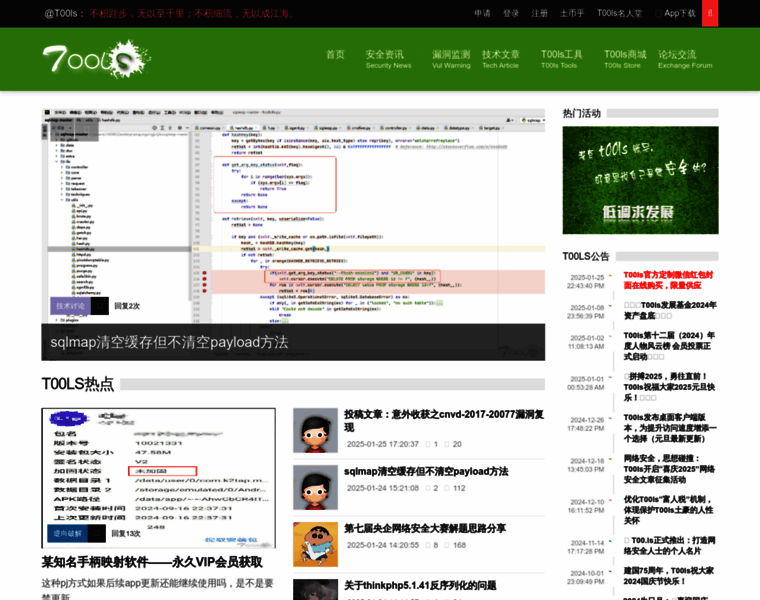
Task: Open 论坛交流 Exchange Forum menu
Action: point(685,59)
